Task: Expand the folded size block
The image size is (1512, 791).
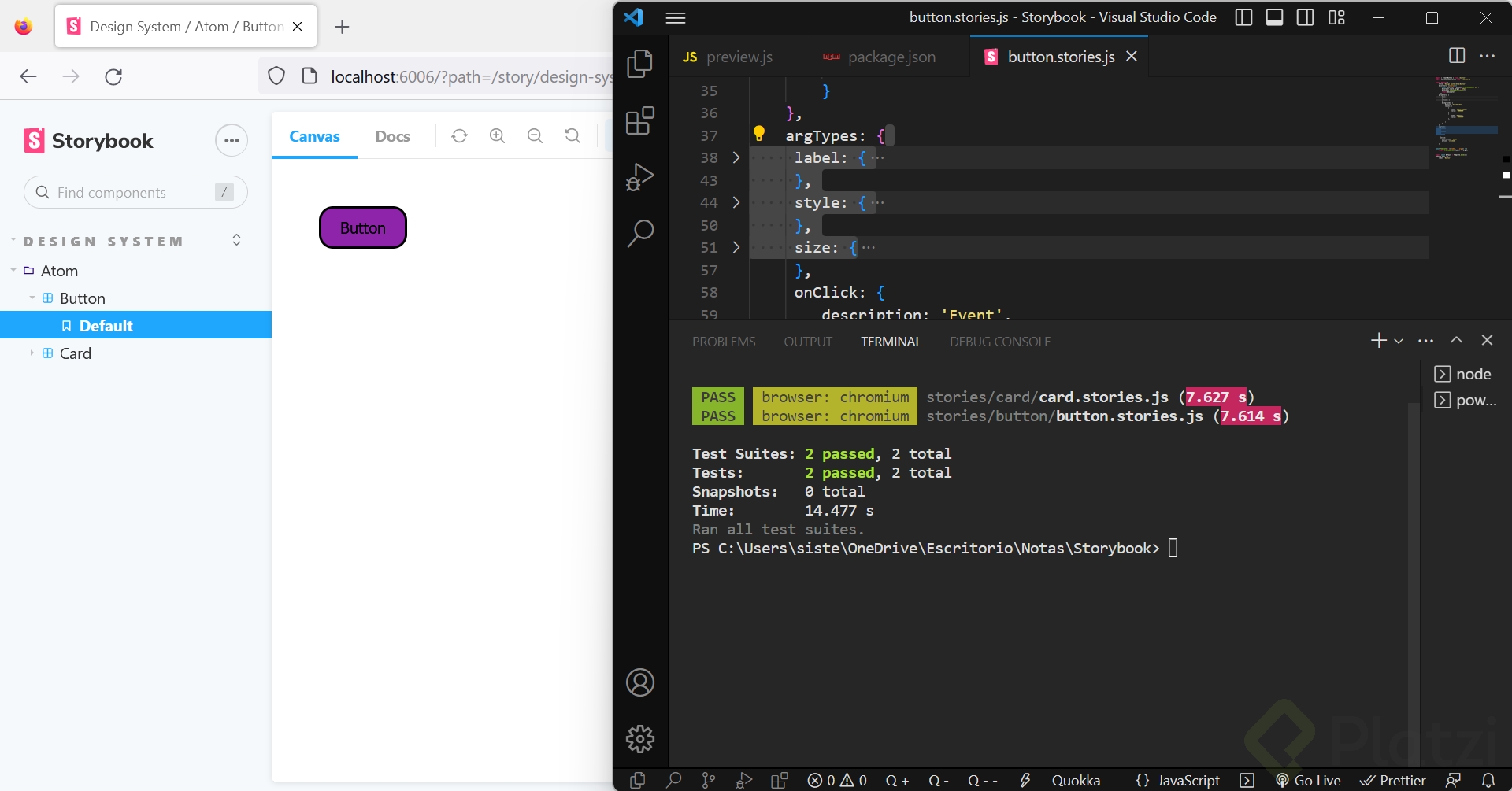Action: 736,247
